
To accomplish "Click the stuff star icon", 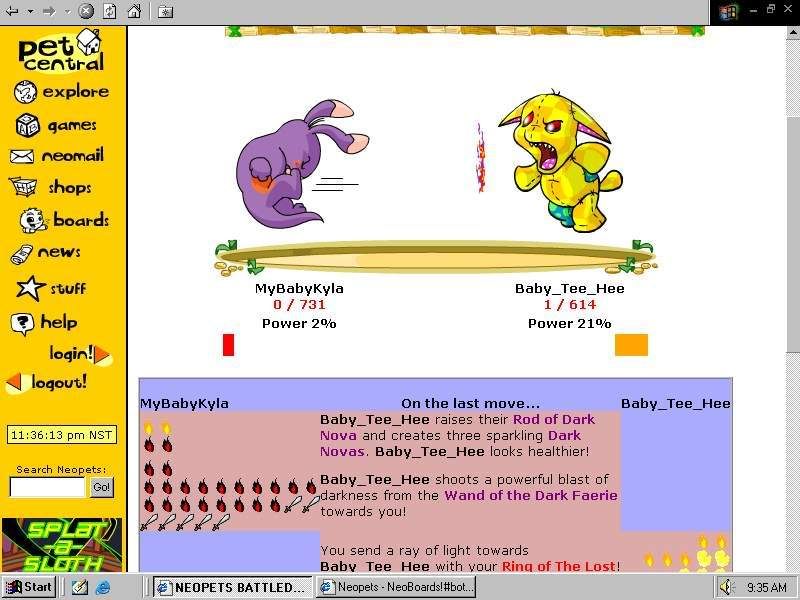I will (x=30, y=288).
